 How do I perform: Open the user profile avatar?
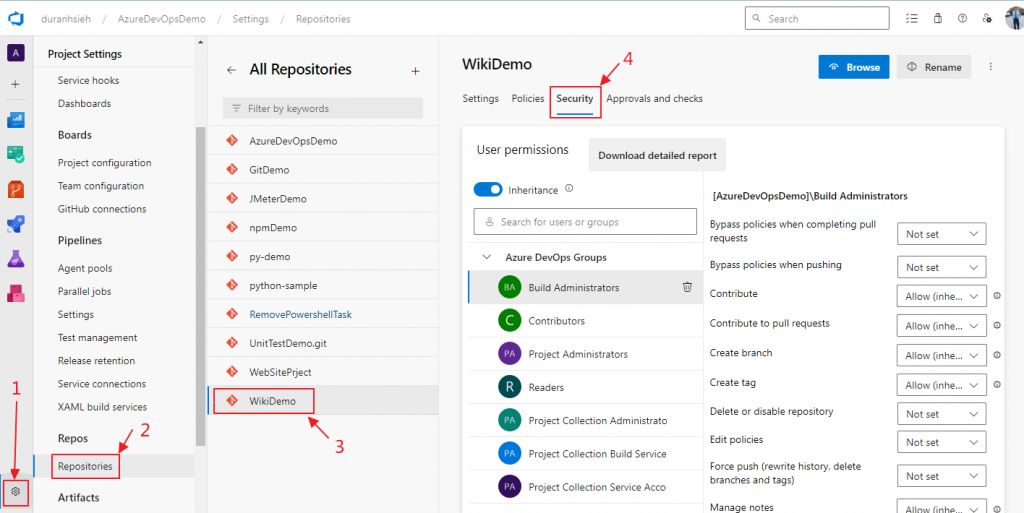click(1014, 18)
